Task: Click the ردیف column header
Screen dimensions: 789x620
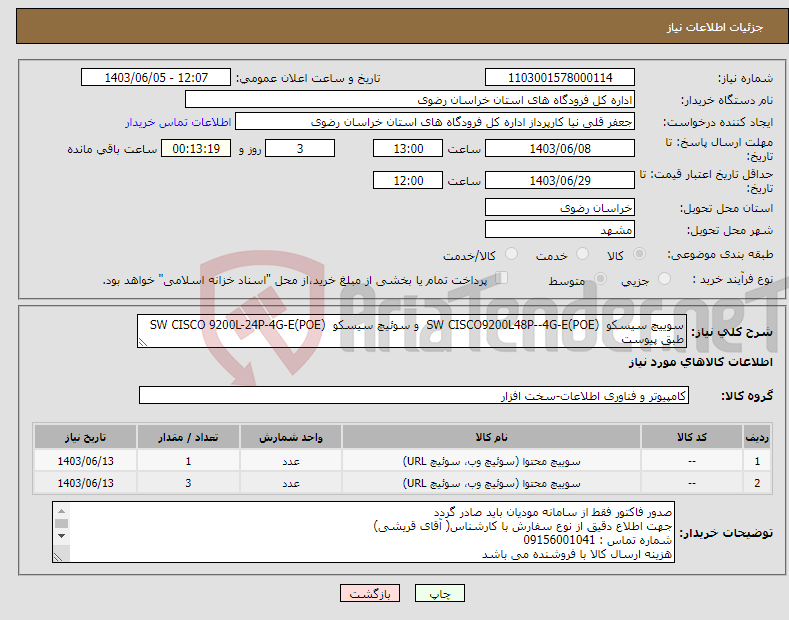Action: [757, 437]
